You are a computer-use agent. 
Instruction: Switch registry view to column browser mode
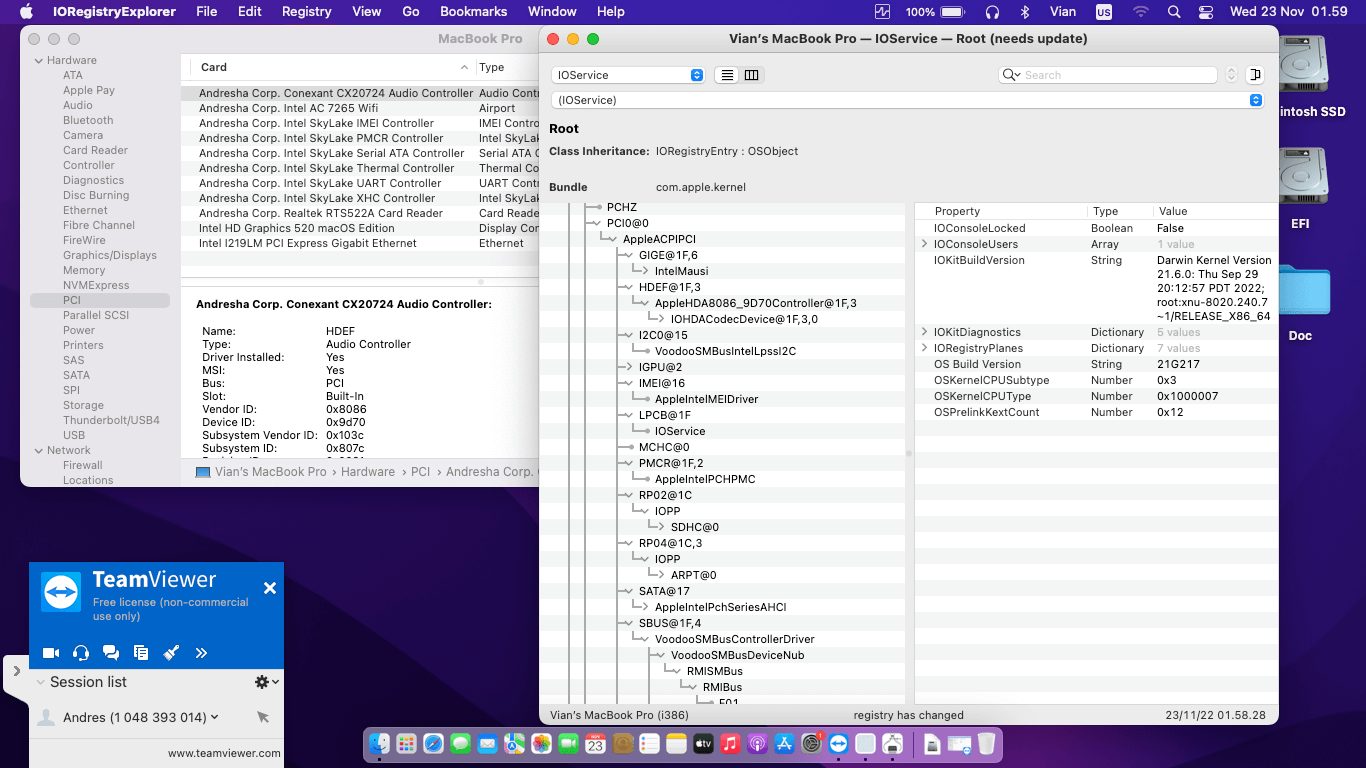[752, 75]
